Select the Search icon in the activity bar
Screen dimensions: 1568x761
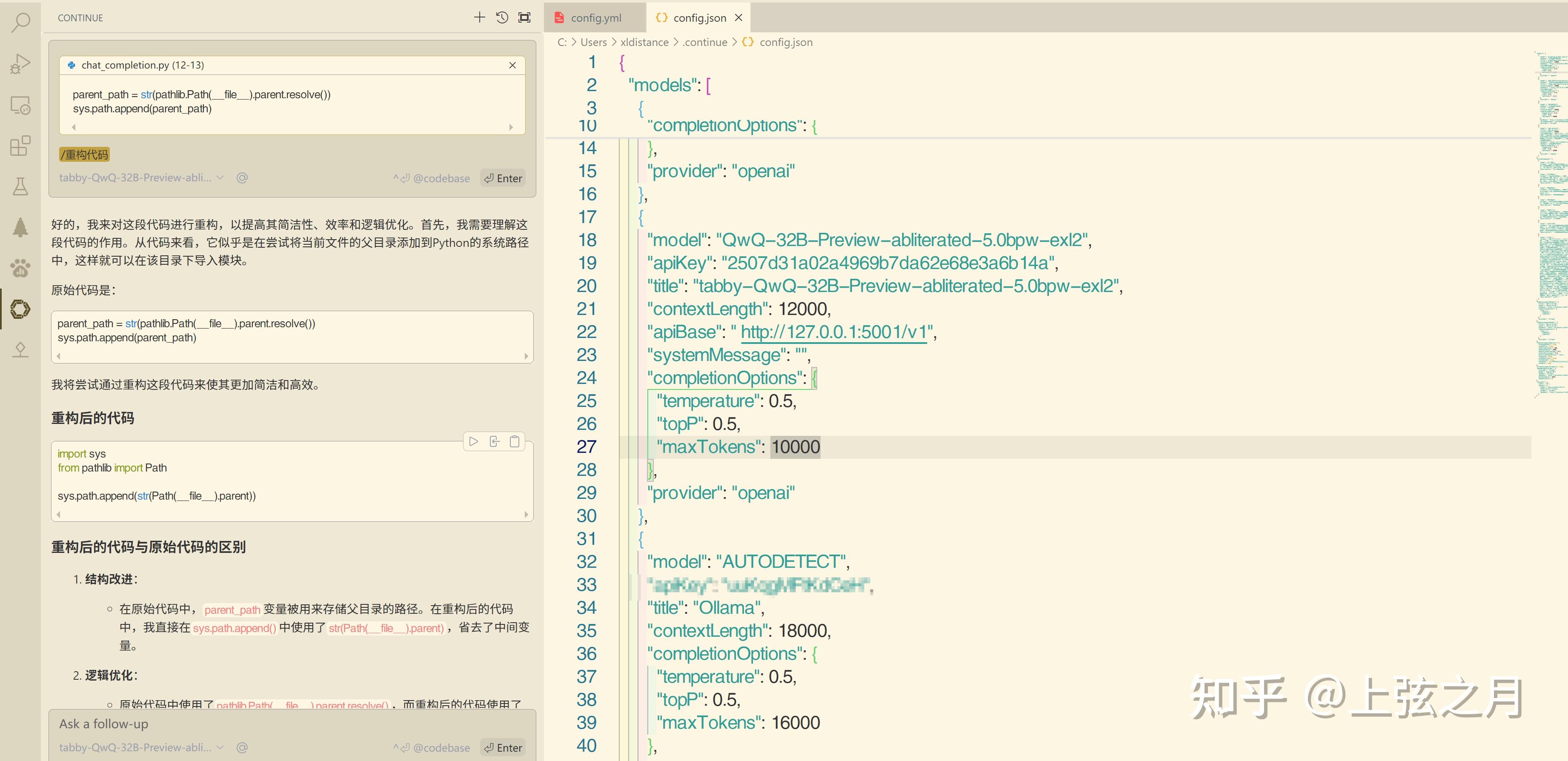coord(20,23)
